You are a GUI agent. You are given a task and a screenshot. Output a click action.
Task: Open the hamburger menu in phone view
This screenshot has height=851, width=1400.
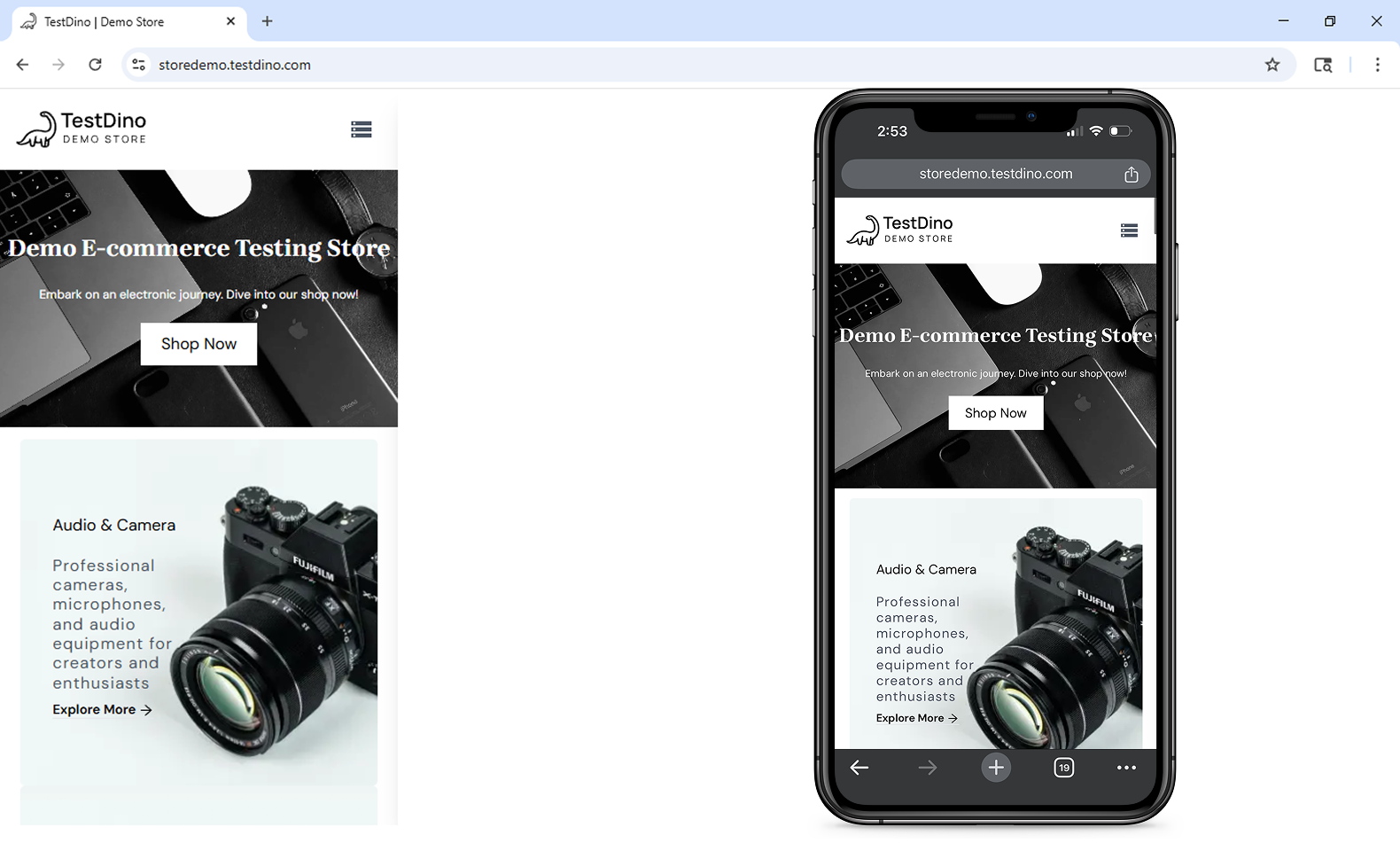(1129, 230)
